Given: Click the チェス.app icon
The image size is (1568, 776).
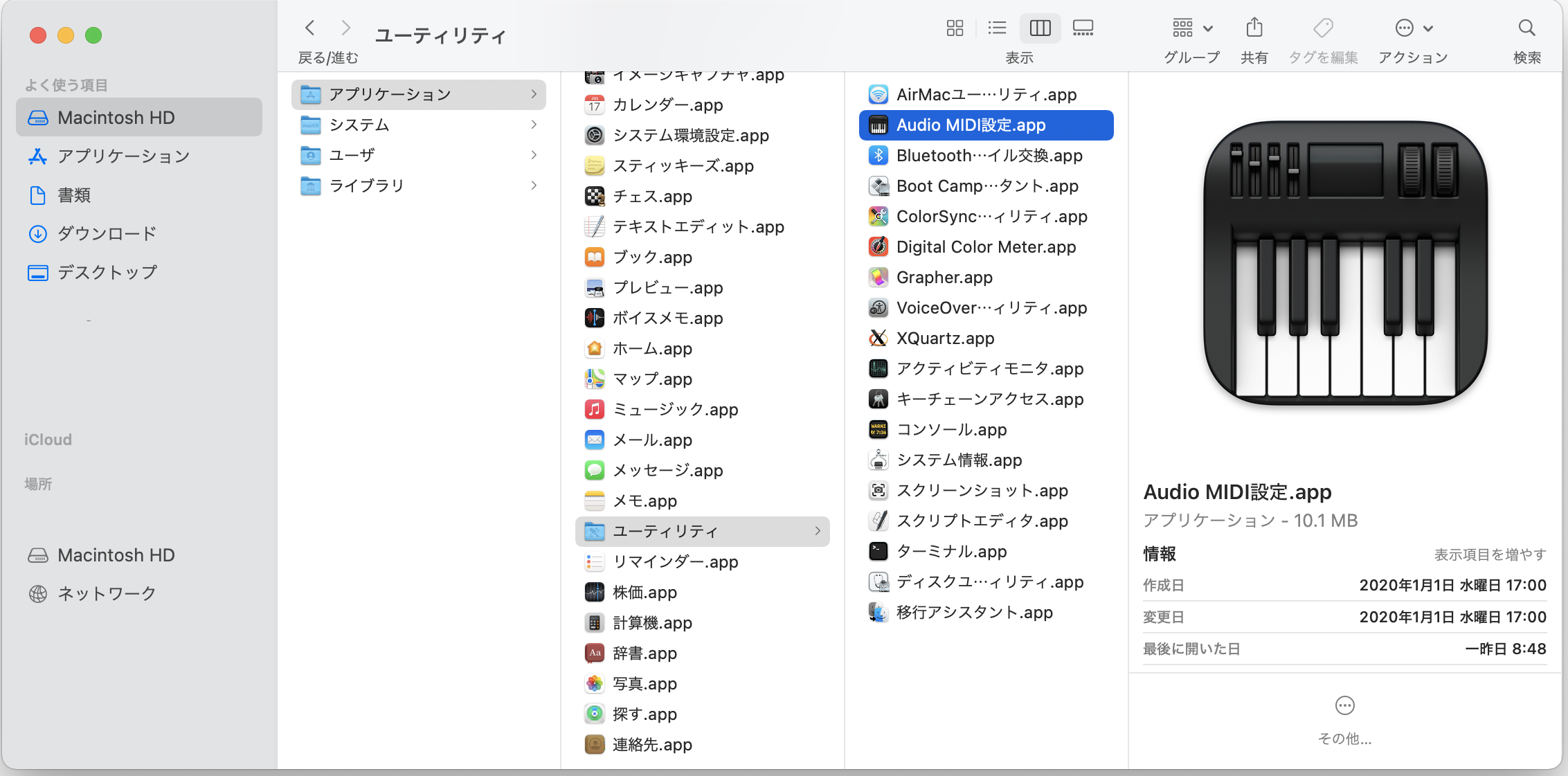Looking at the screenshot, I should pos(595,197).
